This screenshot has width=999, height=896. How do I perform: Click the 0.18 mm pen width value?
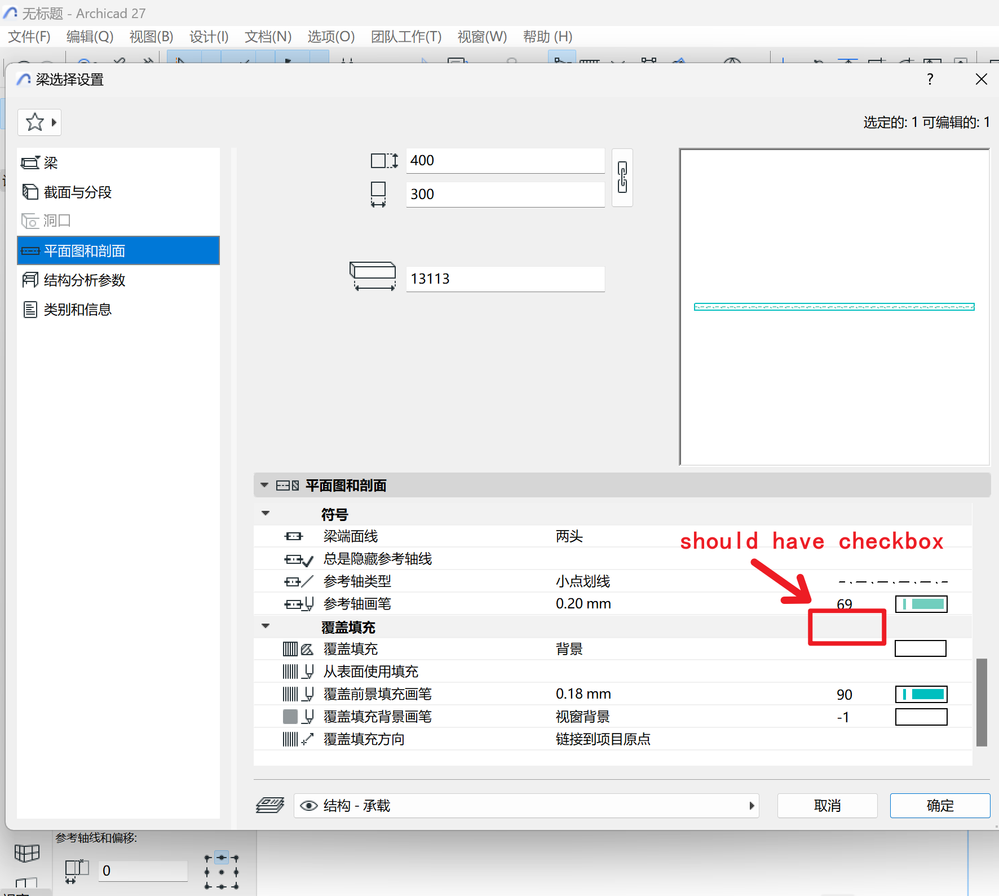point(583,694)
